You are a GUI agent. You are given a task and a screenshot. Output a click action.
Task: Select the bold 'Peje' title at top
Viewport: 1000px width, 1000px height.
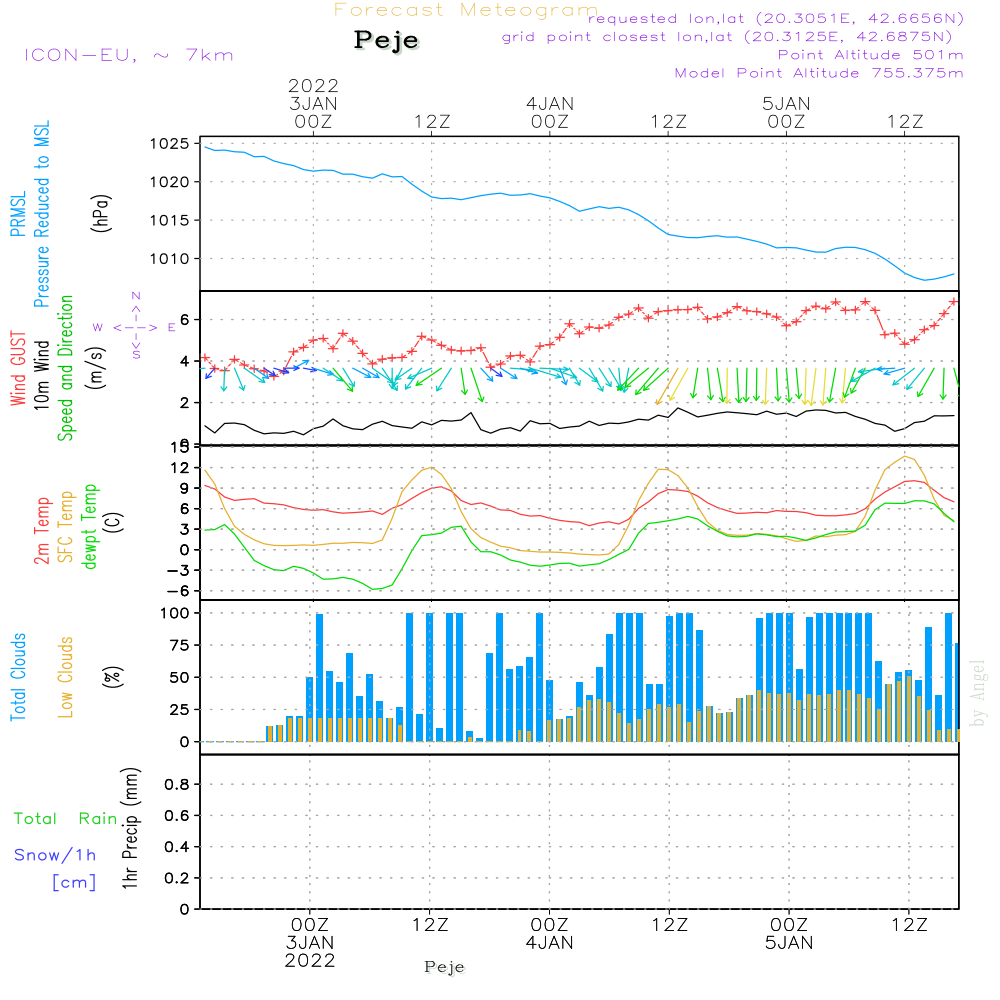(x=386, y=40)
